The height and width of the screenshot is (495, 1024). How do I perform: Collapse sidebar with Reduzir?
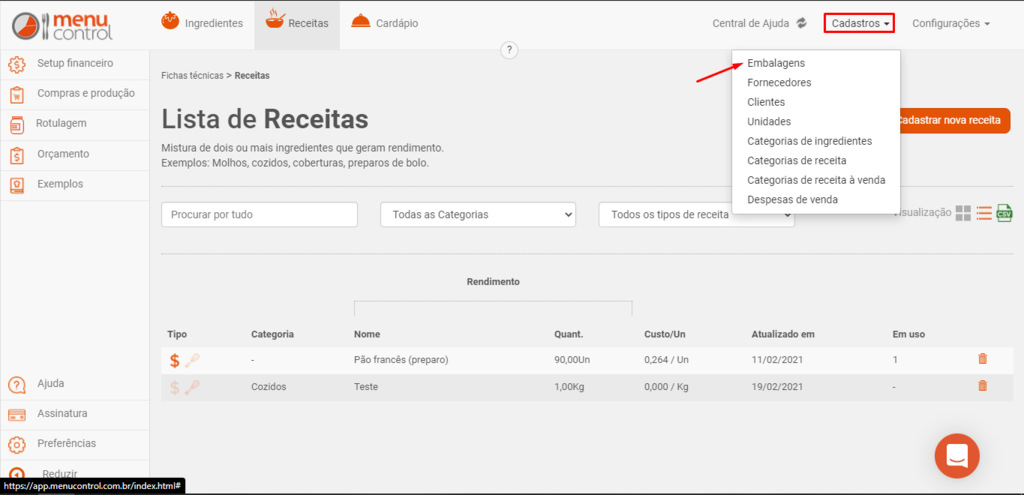[x=59, y=473]
